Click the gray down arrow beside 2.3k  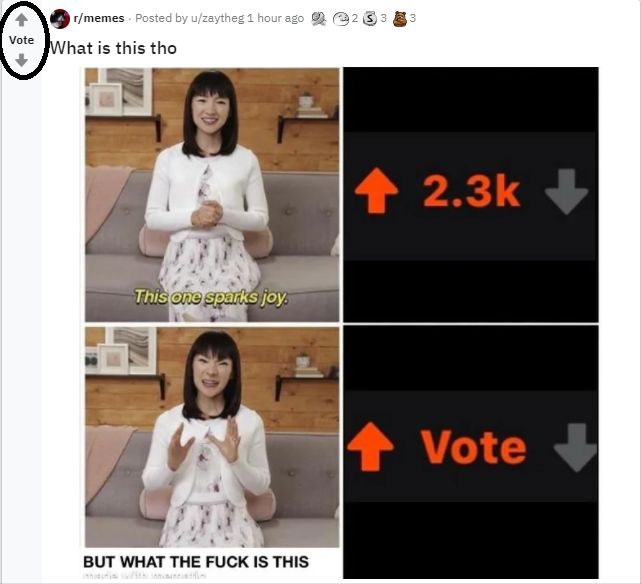click(567, 192)
